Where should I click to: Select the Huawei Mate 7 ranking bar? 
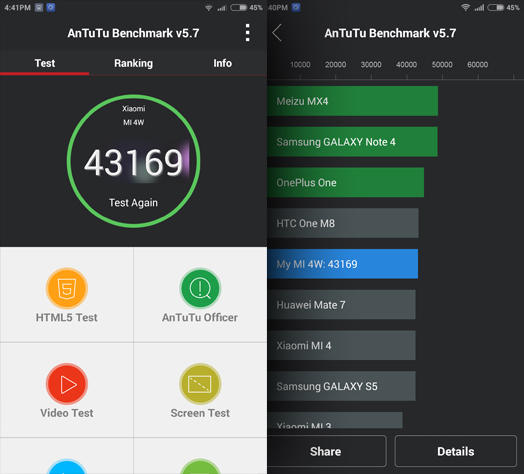[x=342, y=305]
